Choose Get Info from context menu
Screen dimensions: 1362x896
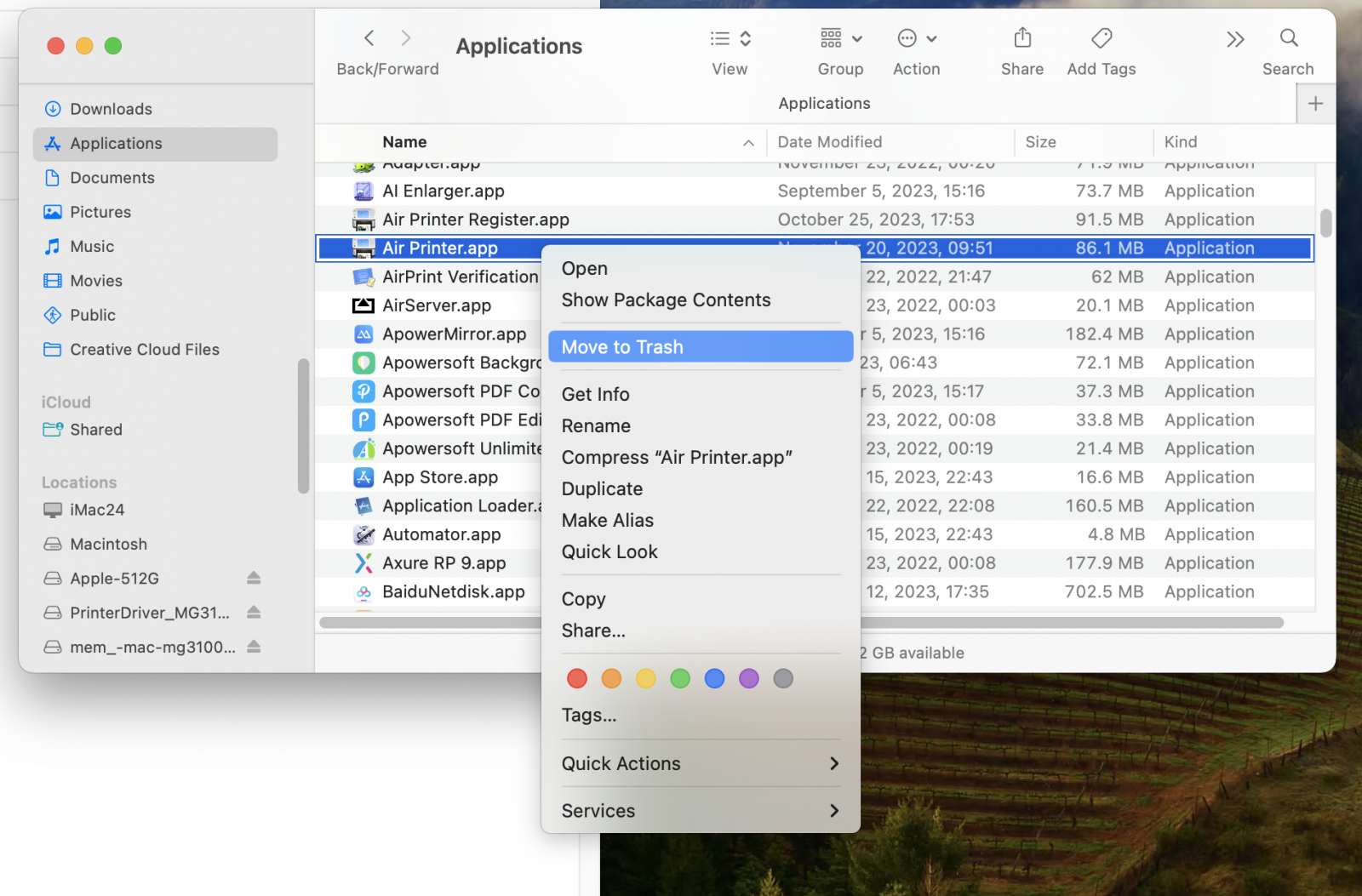click(x=701, y=395)
